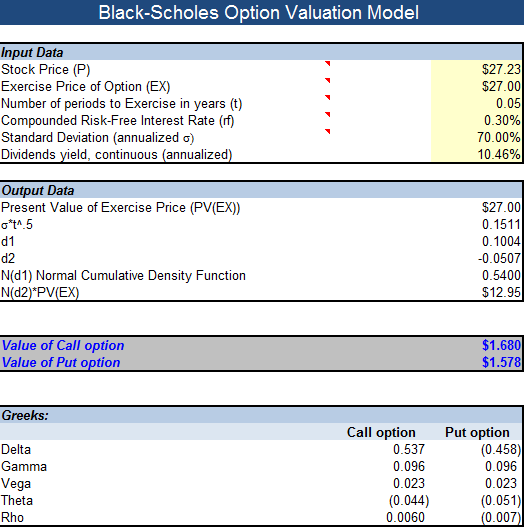Viewport: 524px width, 529px height.
Task: Click the Call option Delta value 0.537
Action: coord(409,449)
